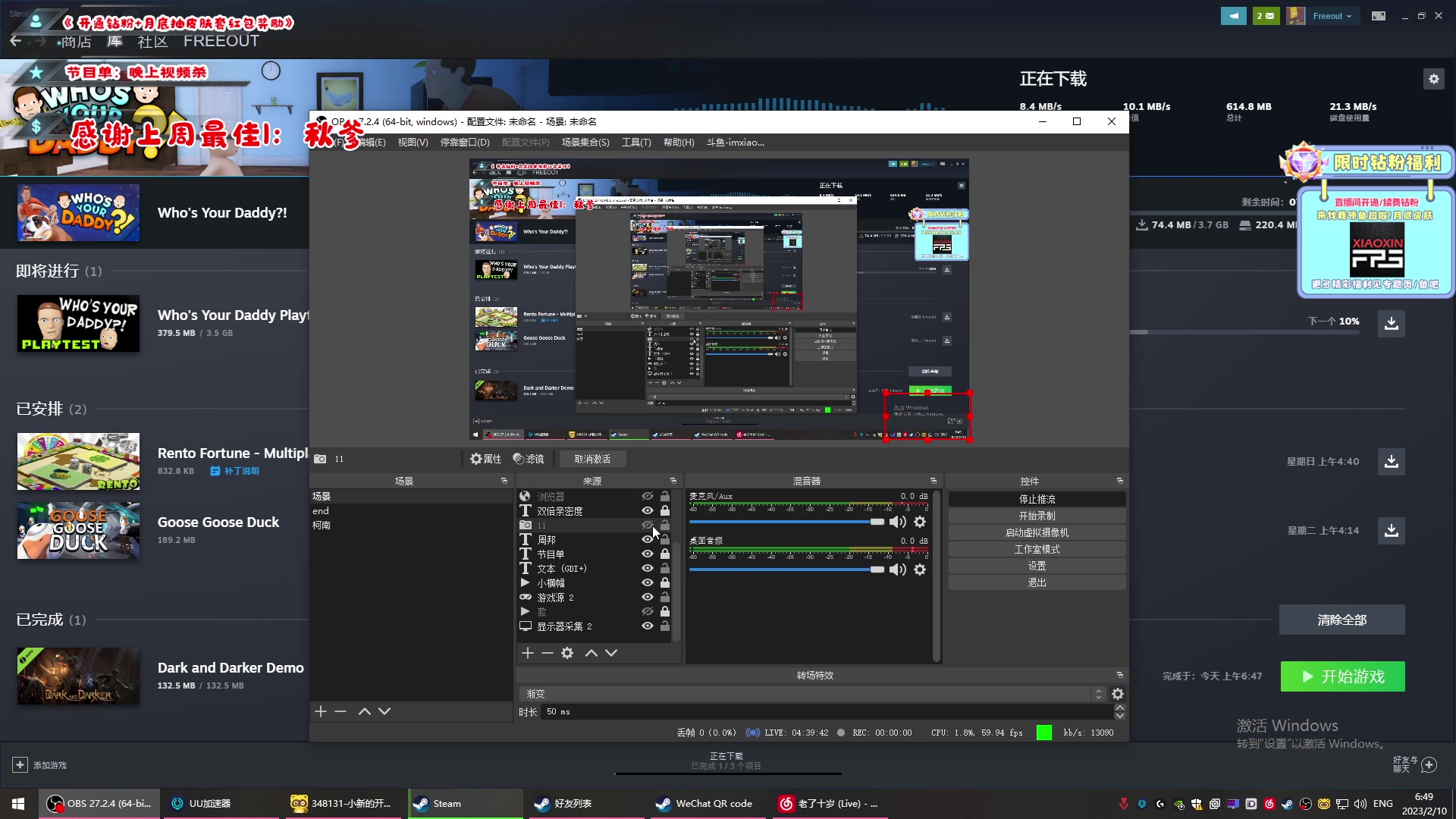The width and height of the screenshot is (1456, 819).
Task: Open transition properties gear beside 渐变
Action: (x=1118, y=694)
